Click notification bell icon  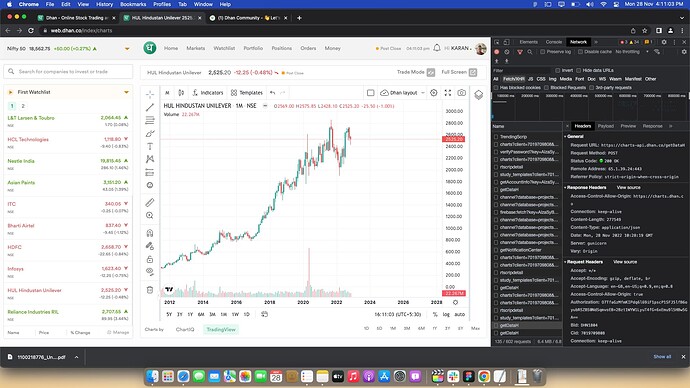[437, 48]
